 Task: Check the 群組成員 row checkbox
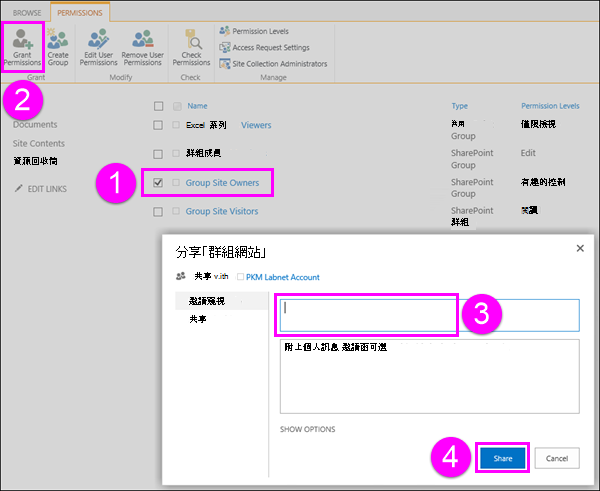pyautogui.click(x=158, y=154)
